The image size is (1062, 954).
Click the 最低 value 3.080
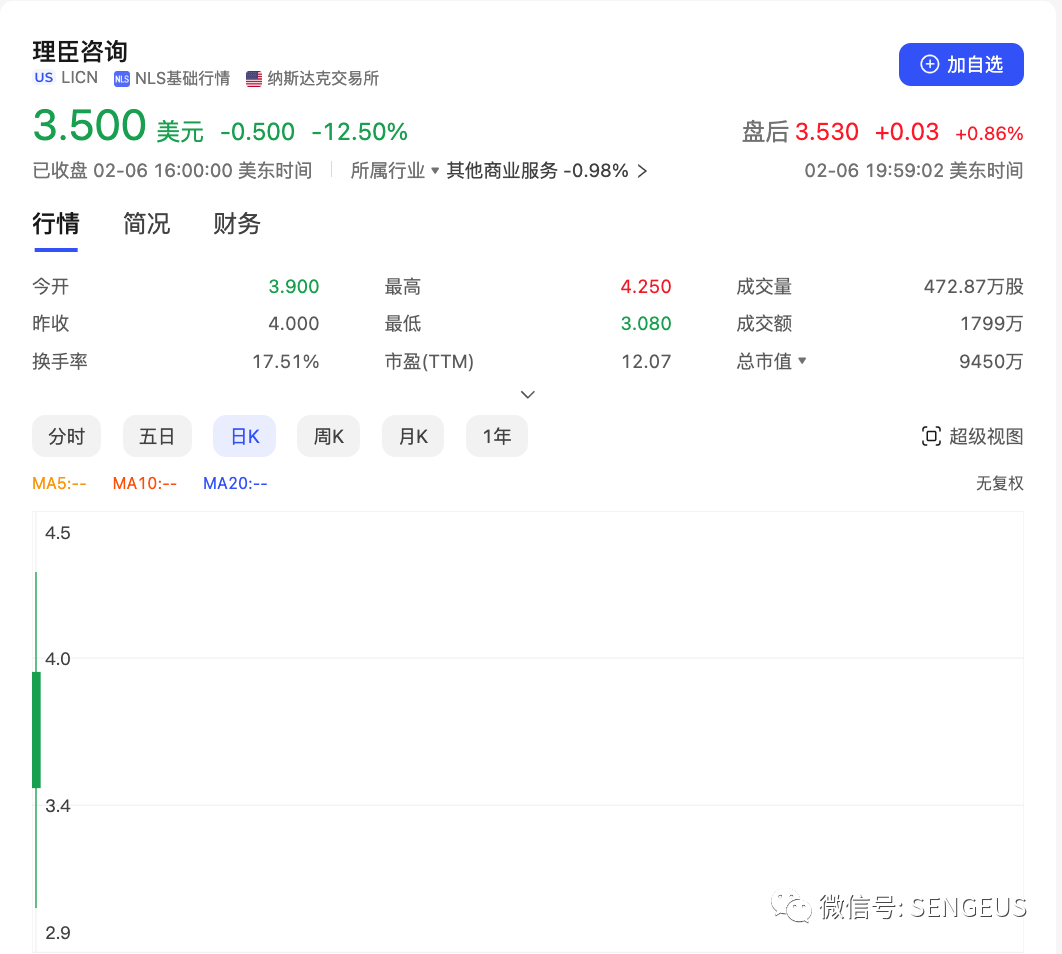tap(645, 324)
